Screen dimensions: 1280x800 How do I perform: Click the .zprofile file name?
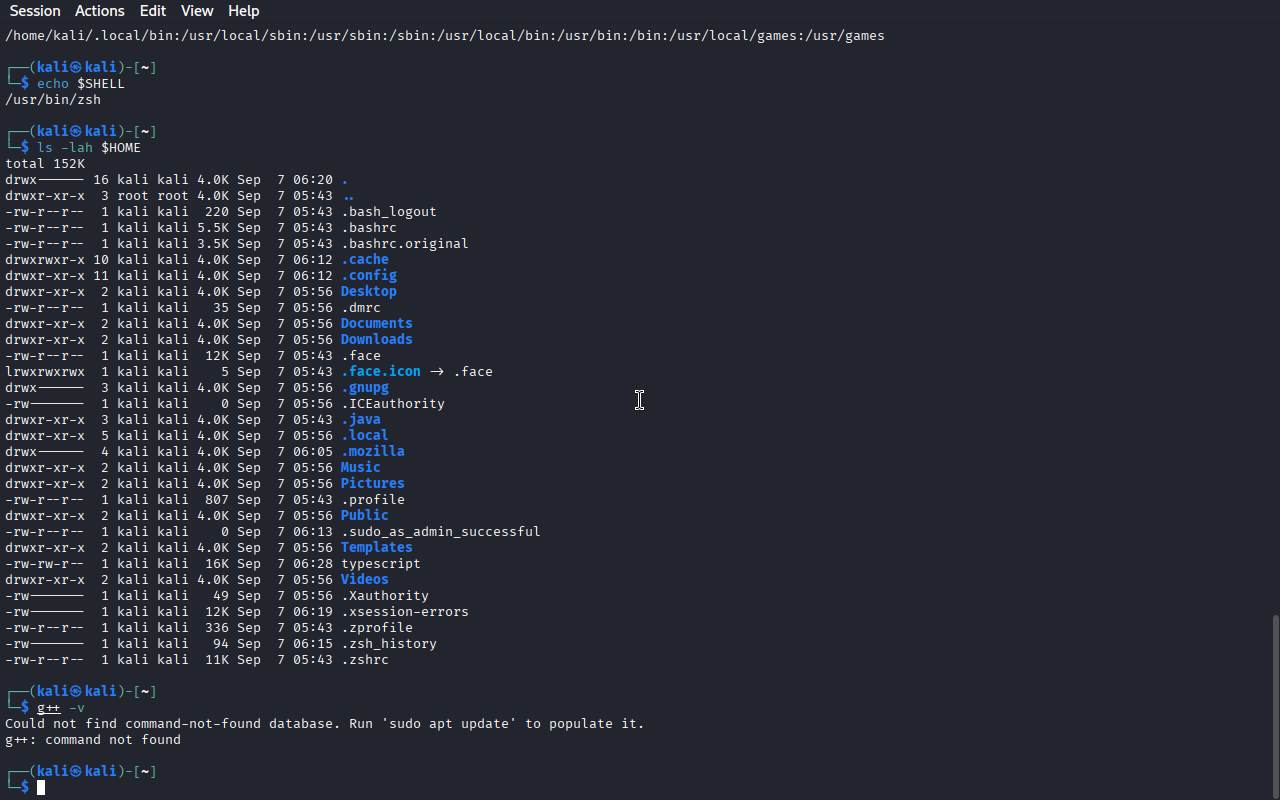(377, 628)
